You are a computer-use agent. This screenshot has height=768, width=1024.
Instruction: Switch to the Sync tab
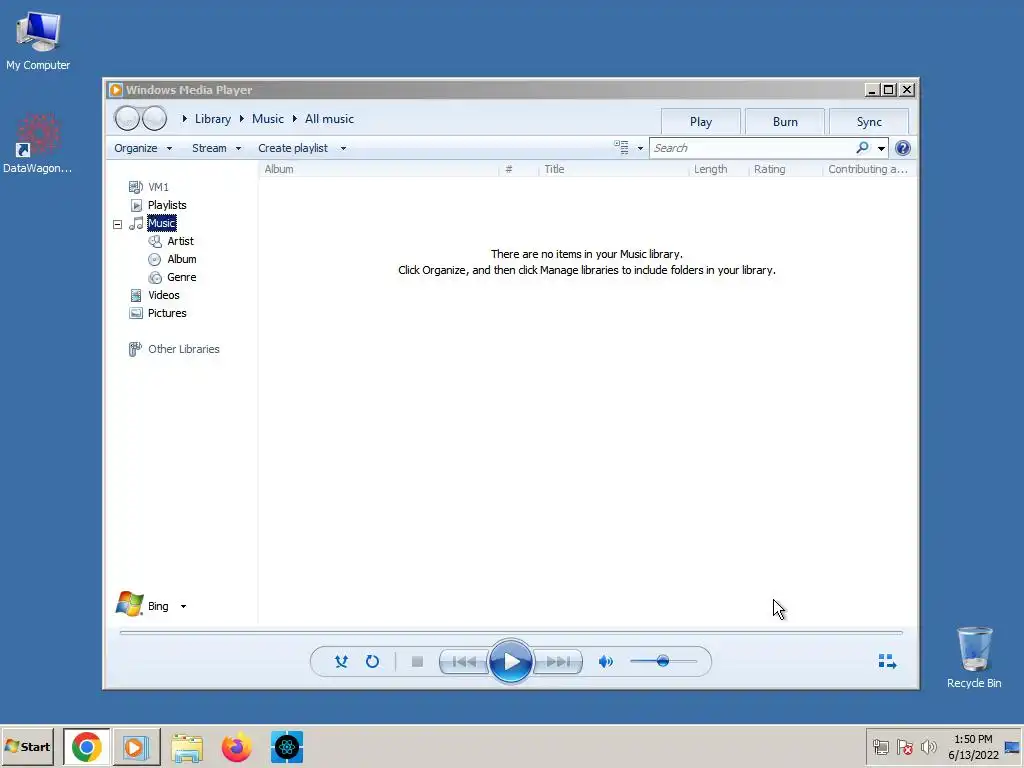click(869, 121)
